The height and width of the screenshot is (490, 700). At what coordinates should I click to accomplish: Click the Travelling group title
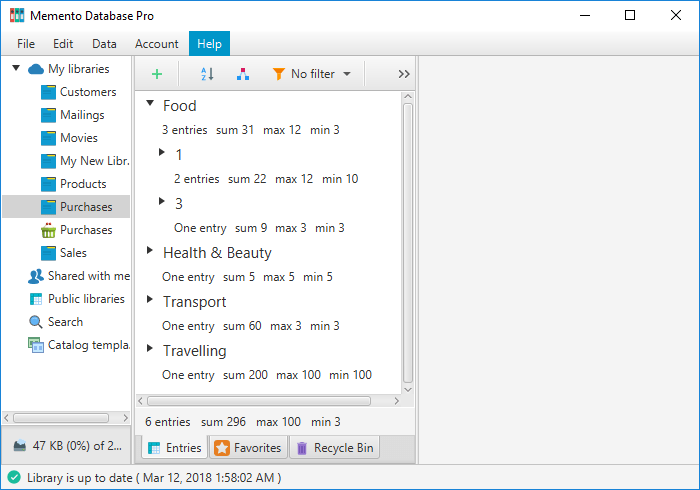[x=194, y=351]
